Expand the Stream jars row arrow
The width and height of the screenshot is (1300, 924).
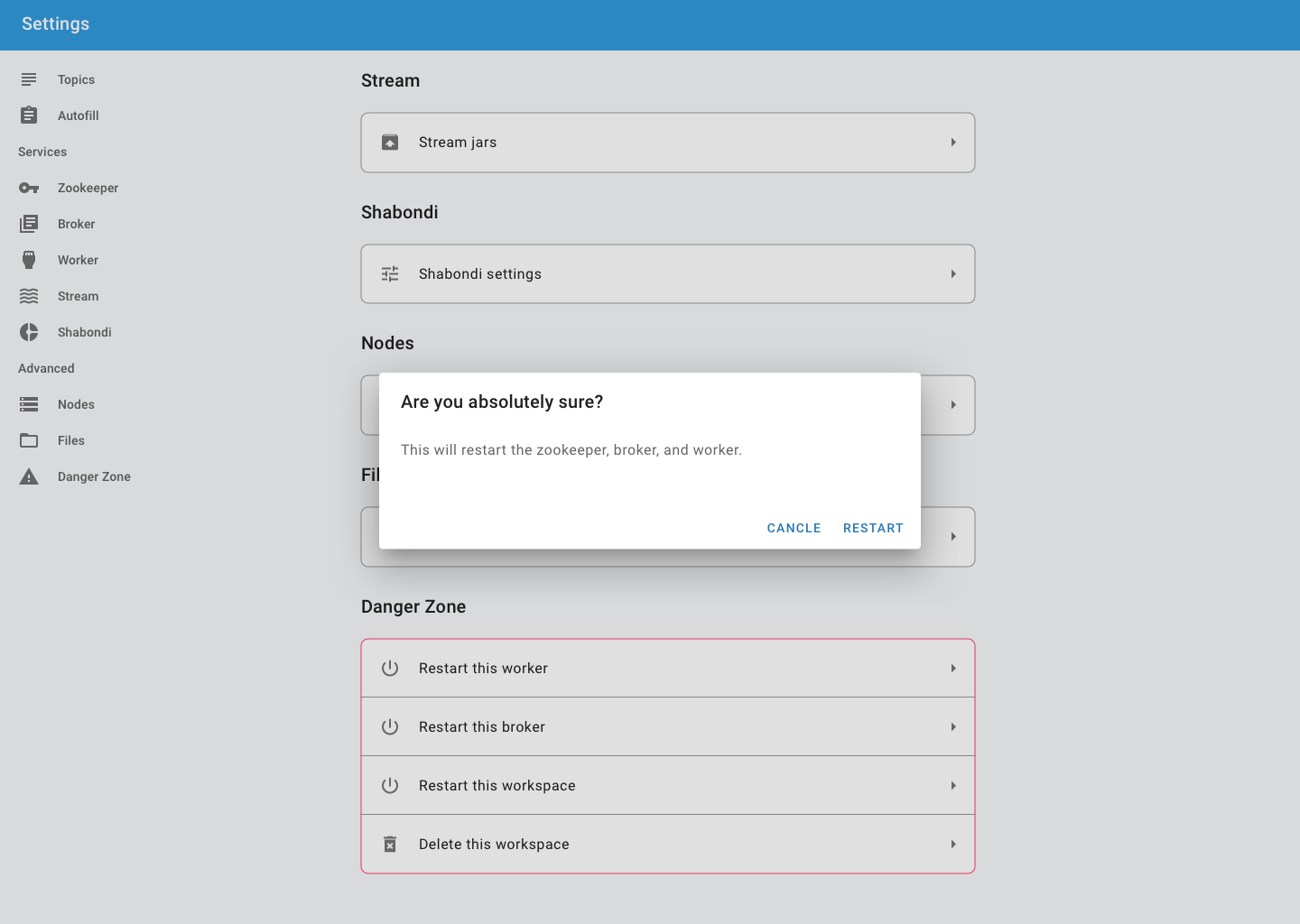pos(953,143)
